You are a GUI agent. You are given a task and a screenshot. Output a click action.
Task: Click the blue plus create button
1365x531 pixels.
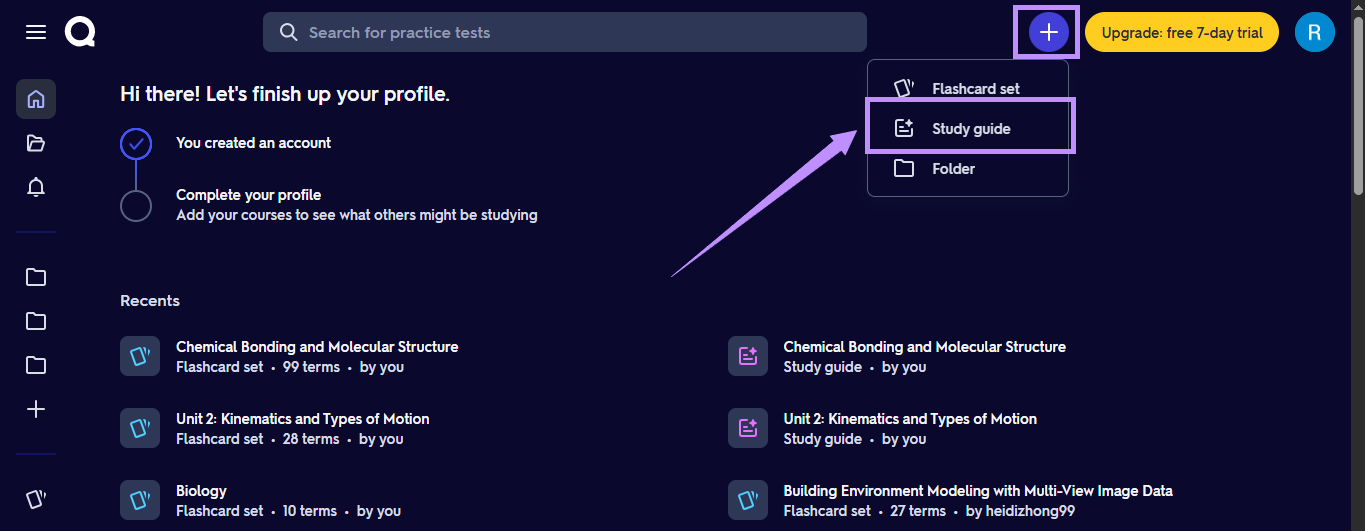(x=1048, y=32)
